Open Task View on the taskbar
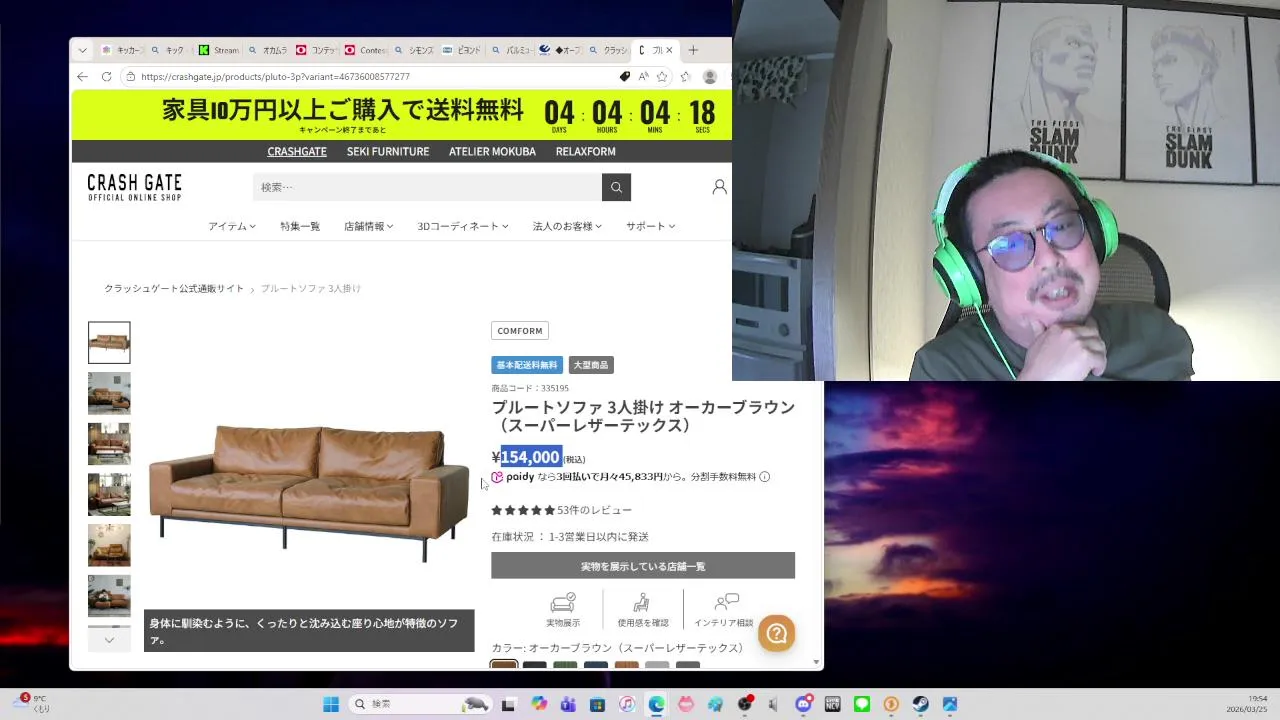The height and width of the screenshot is (720, 1280). pos(508,704)
